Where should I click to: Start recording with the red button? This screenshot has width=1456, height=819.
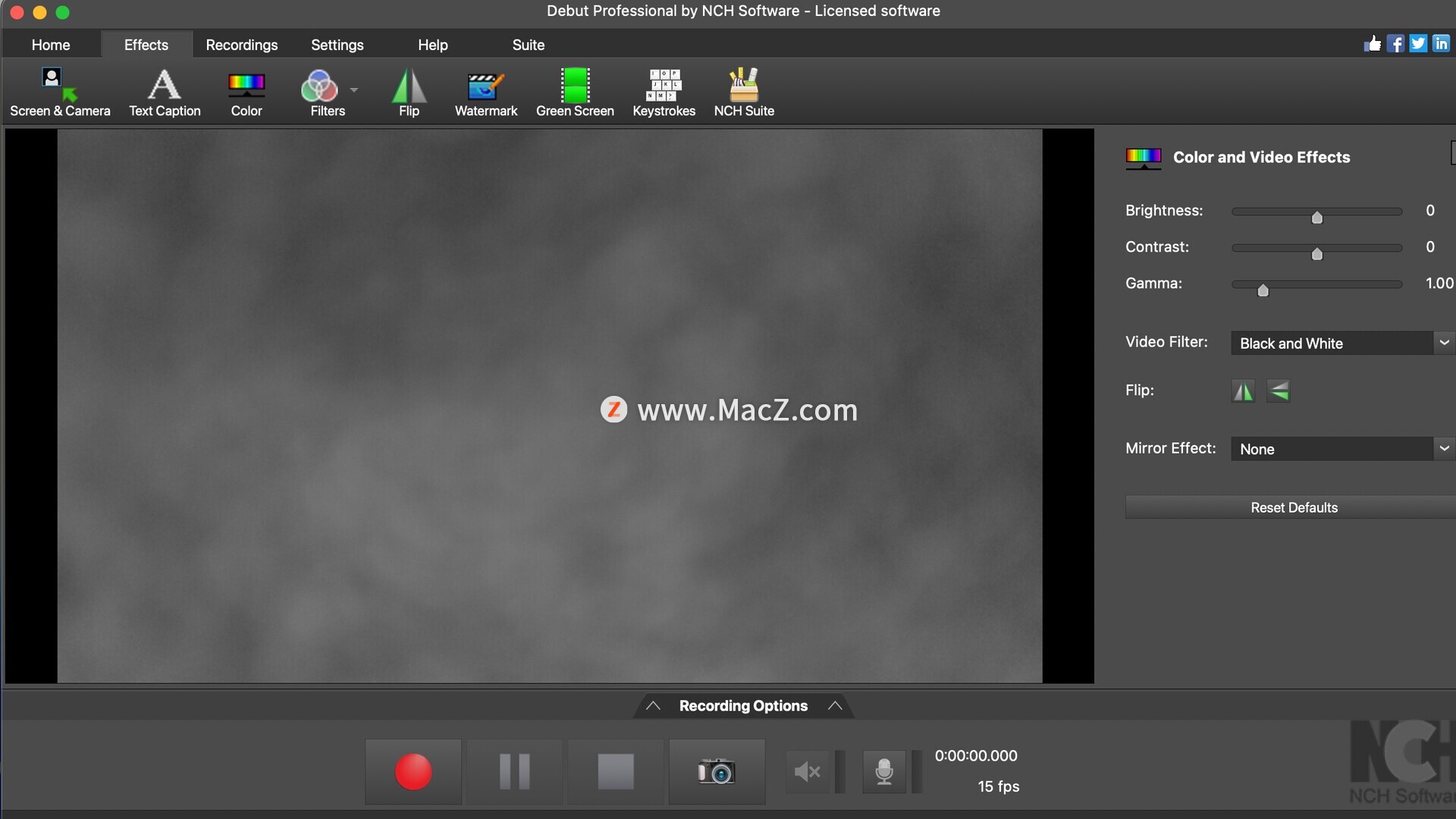[413, 772]
